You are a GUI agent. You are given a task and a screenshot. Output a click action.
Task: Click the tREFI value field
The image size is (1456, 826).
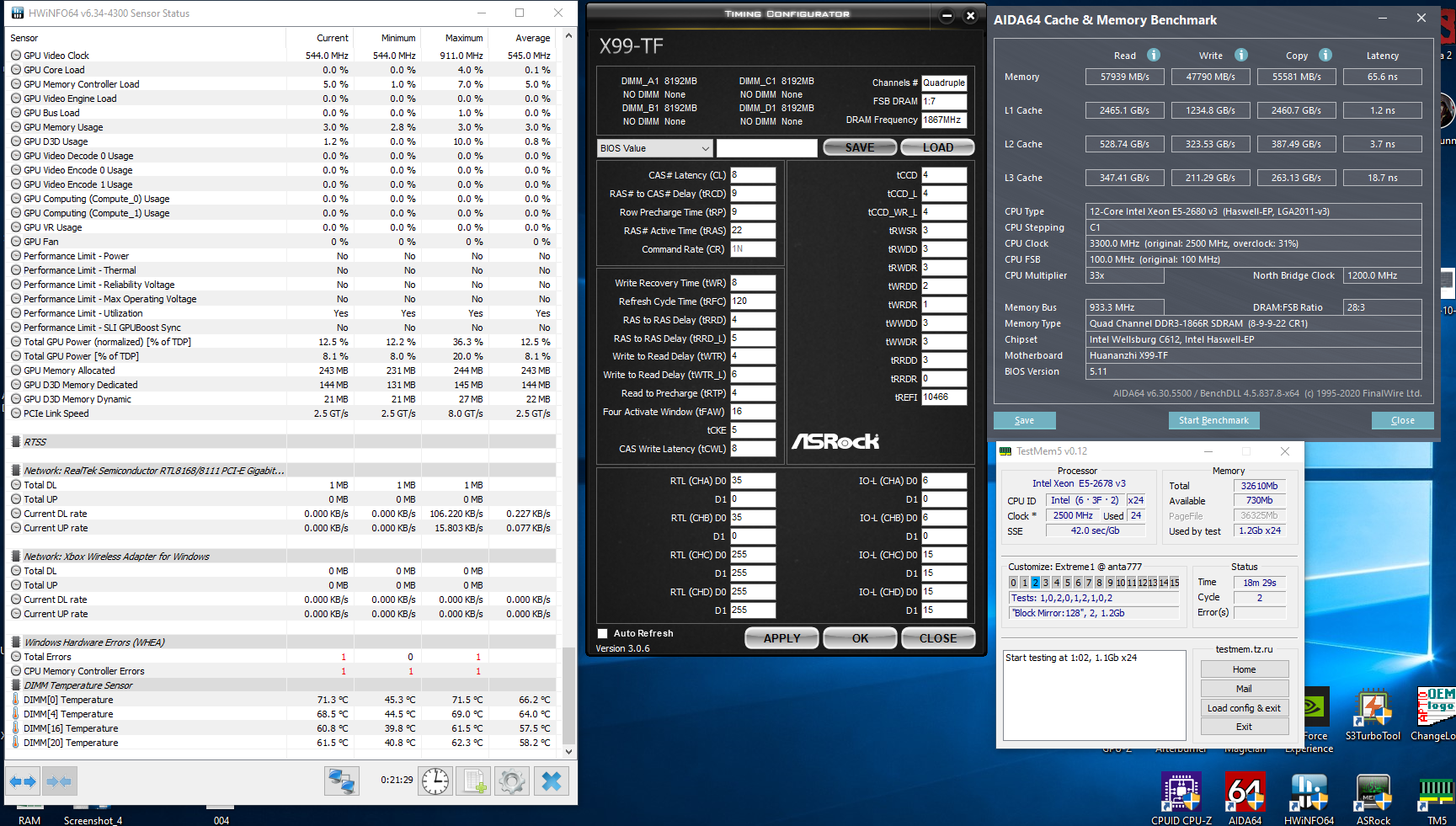943,397
